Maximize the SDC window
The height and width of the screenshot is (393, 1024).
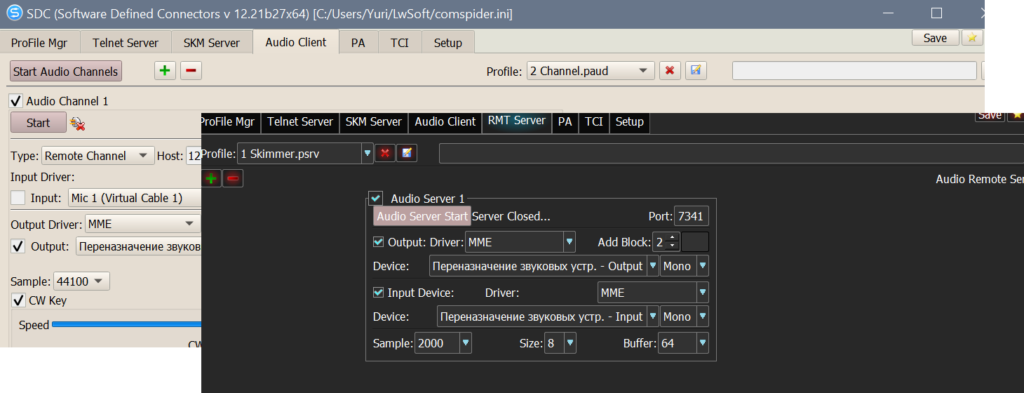(x=936, y=12)
